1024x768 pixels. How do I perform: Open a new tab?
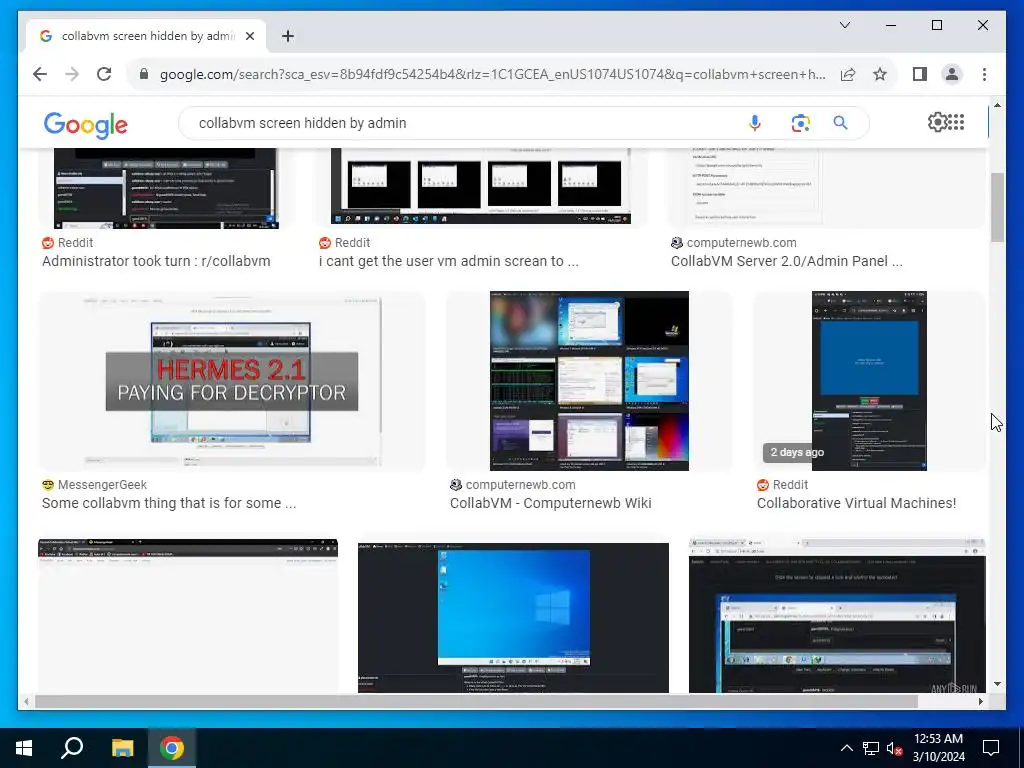(288, 36)
